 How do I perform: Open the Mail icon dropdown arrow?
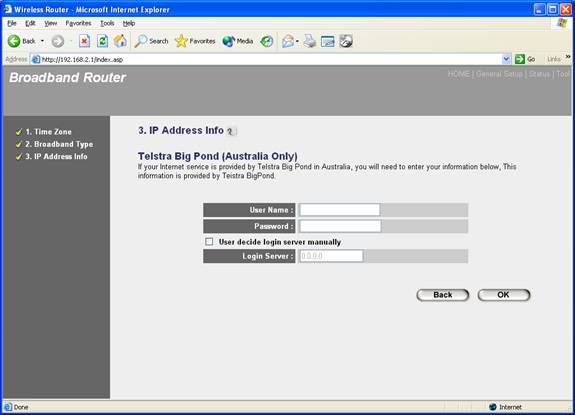[x=297, y=41]
